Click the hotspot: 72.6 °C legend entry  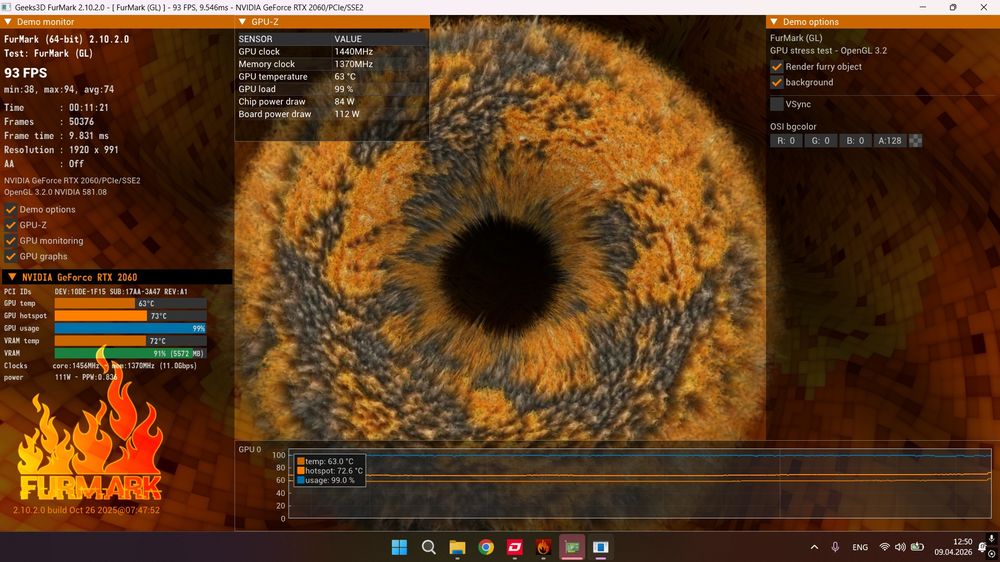pyautogui.click(x=330, y=471)
